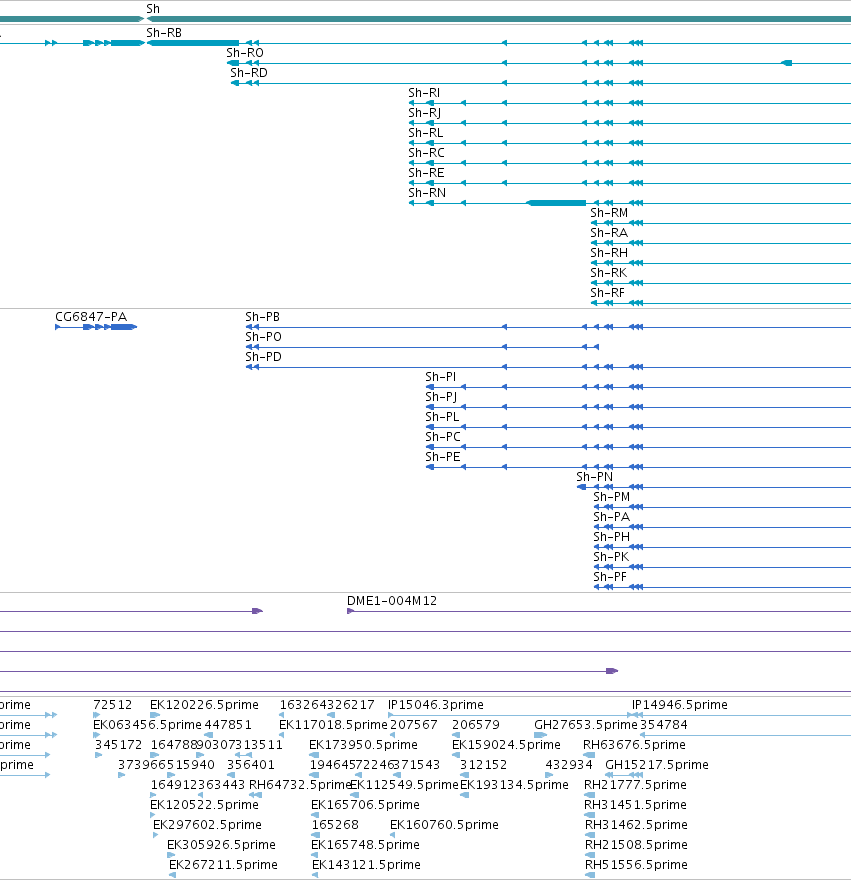Screen dimensions: 851x880
Task: Select the Sh-RI transcript label
Action: click(424, 93)
